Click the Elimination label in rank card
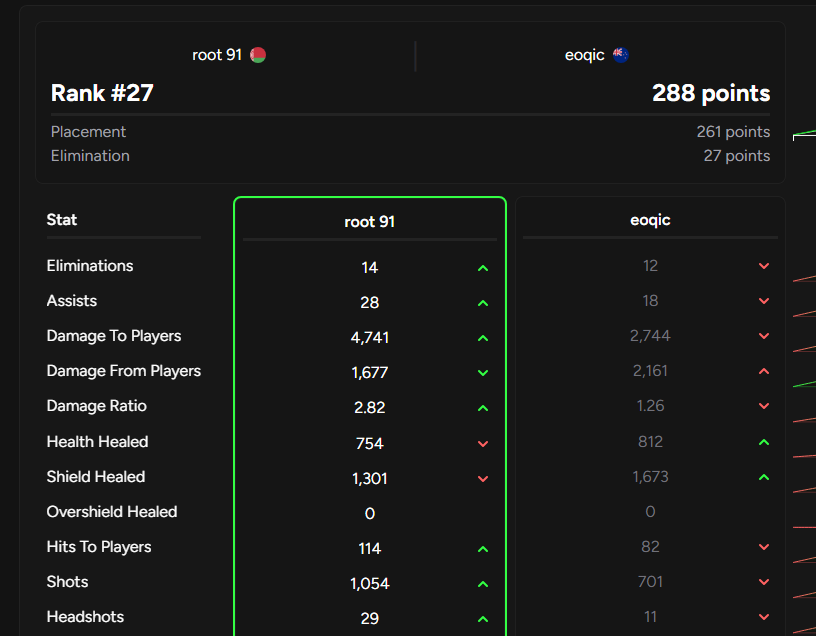This screenshot has width=816, height=636. click(90, 156)
